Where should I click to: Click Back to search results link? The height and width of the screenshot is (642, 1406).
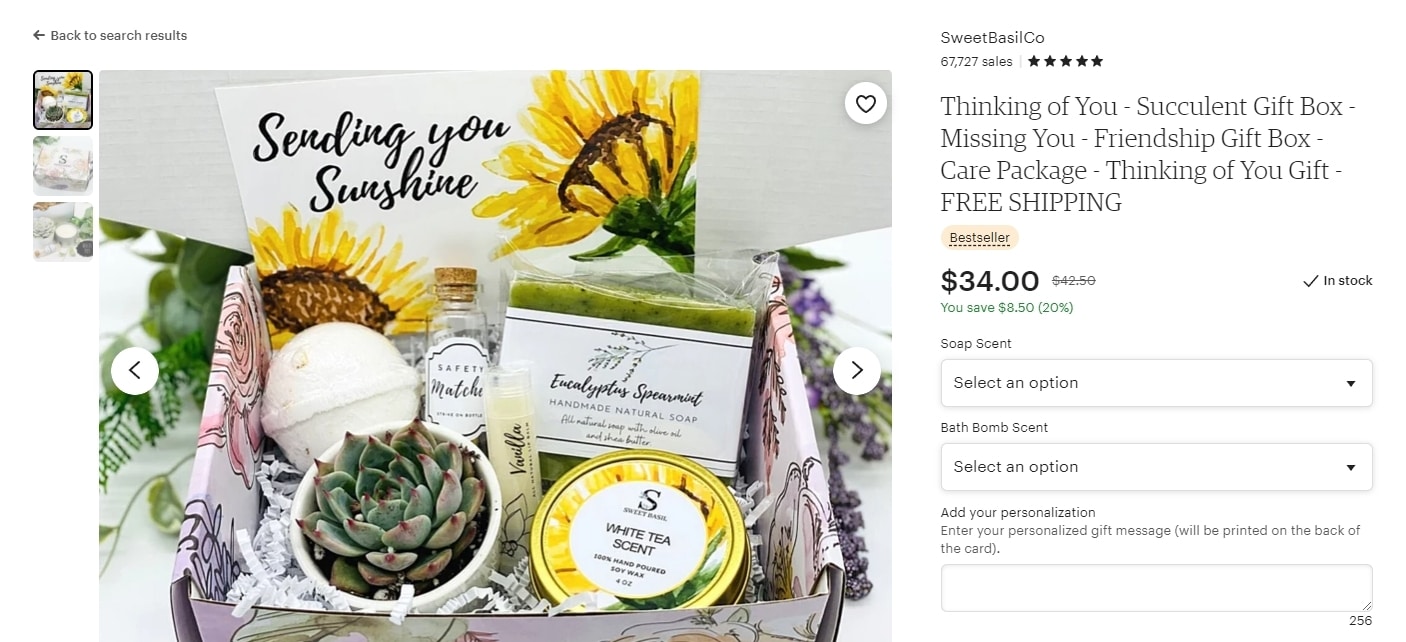click(x=118, y=35)
